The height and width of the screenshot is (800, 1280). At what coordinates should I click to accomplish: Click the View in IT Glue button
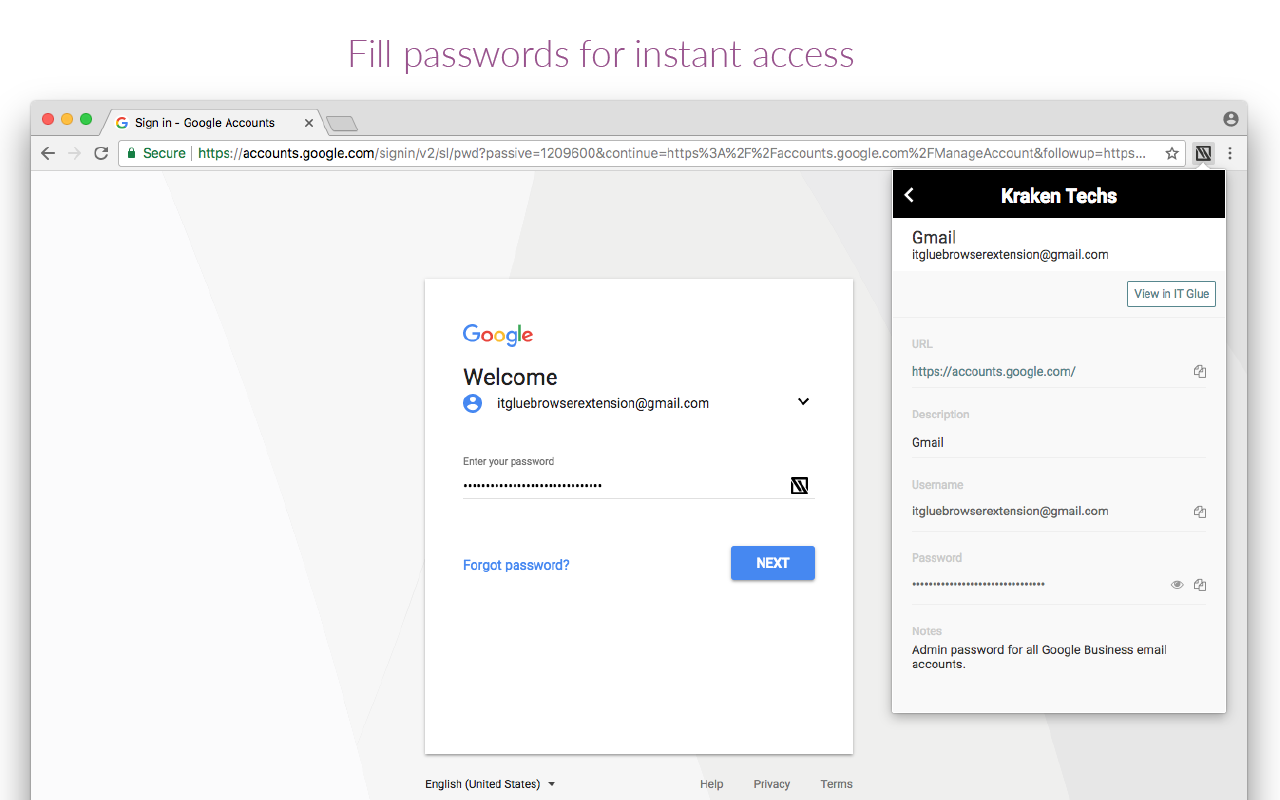(1171, 293)
